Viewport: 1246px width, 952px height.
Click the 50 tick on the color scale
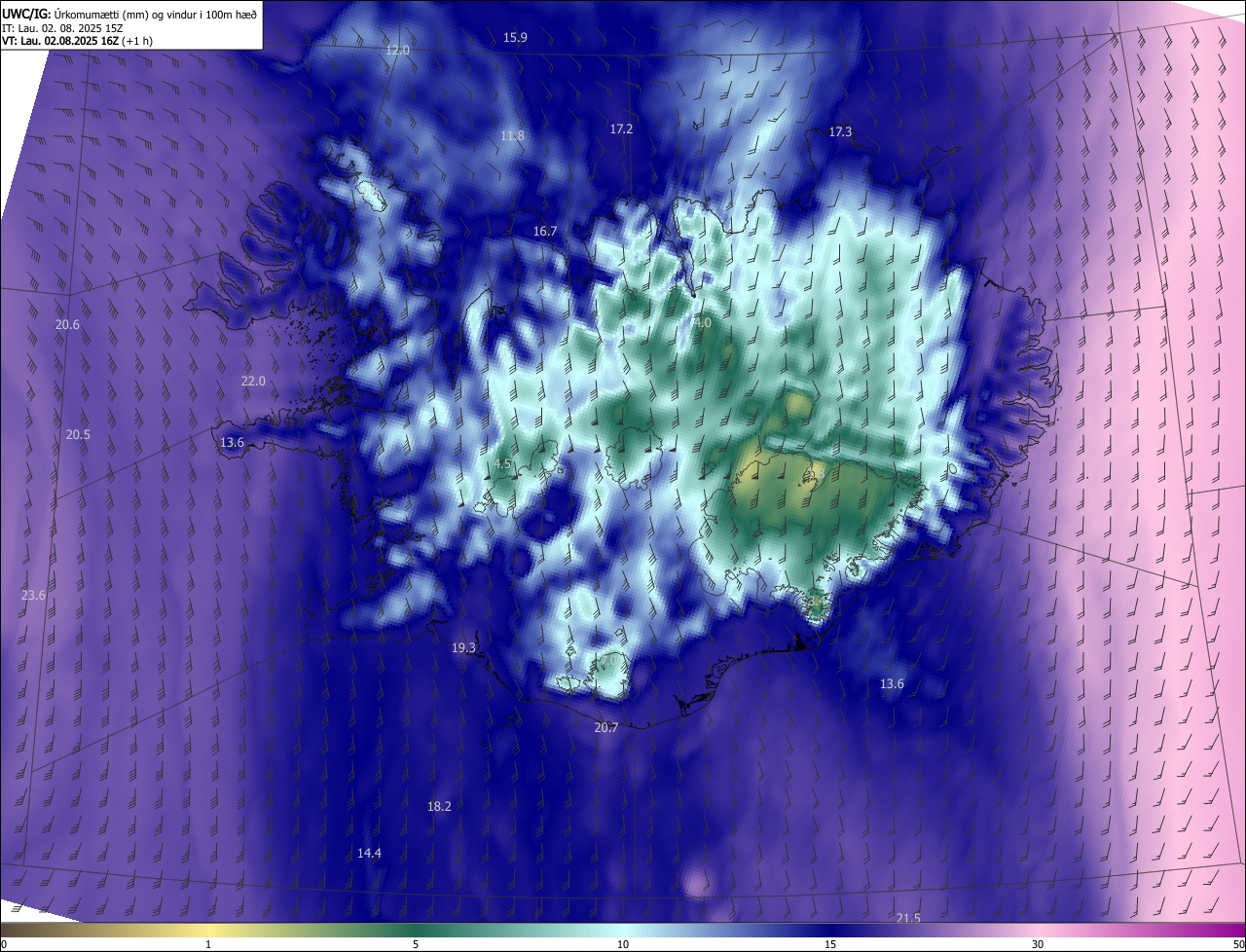click(1238, 944)
